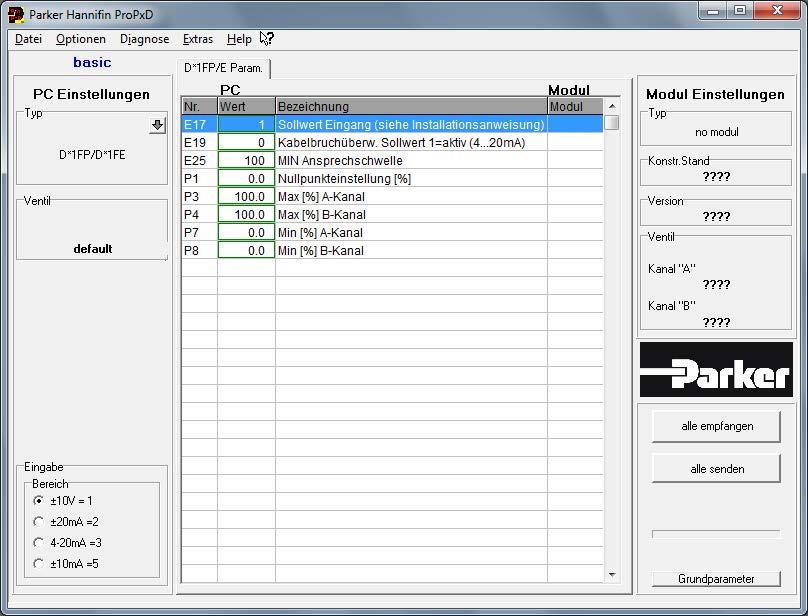
Task: Maximize the ProPxD window
Action: 740,11
